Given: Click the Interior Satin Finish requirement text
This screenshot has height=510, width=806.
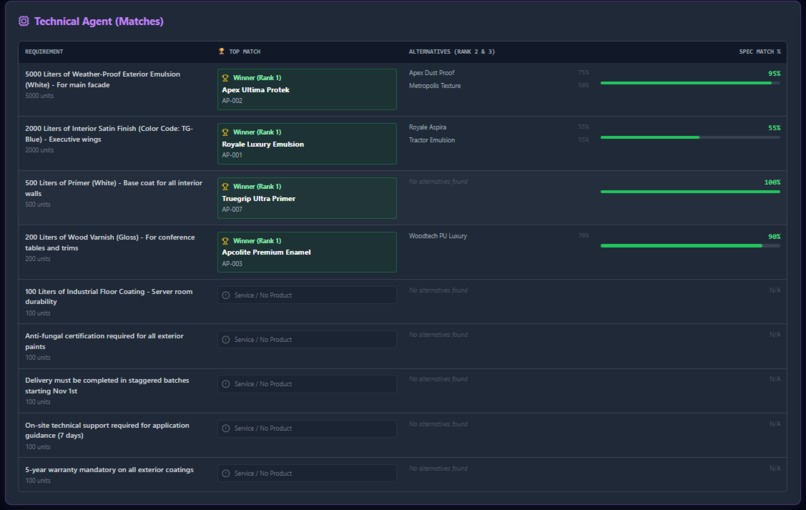Looking at the screenshot, I should (109, 134).
